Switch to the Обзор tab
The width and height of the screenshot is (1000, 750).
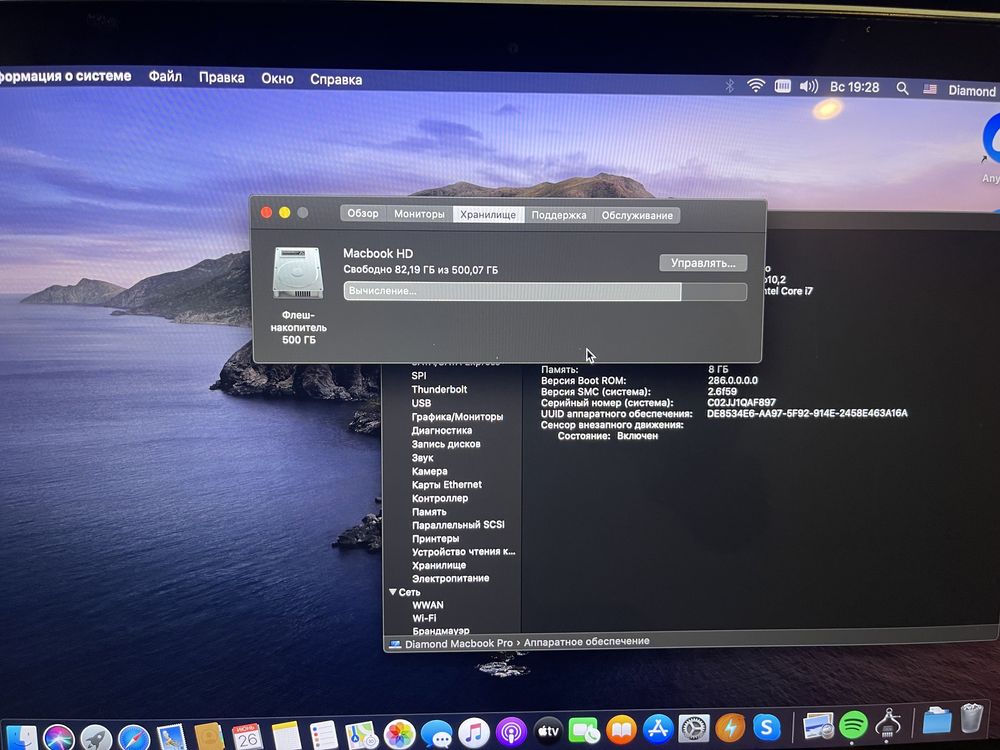pos(363,213)
